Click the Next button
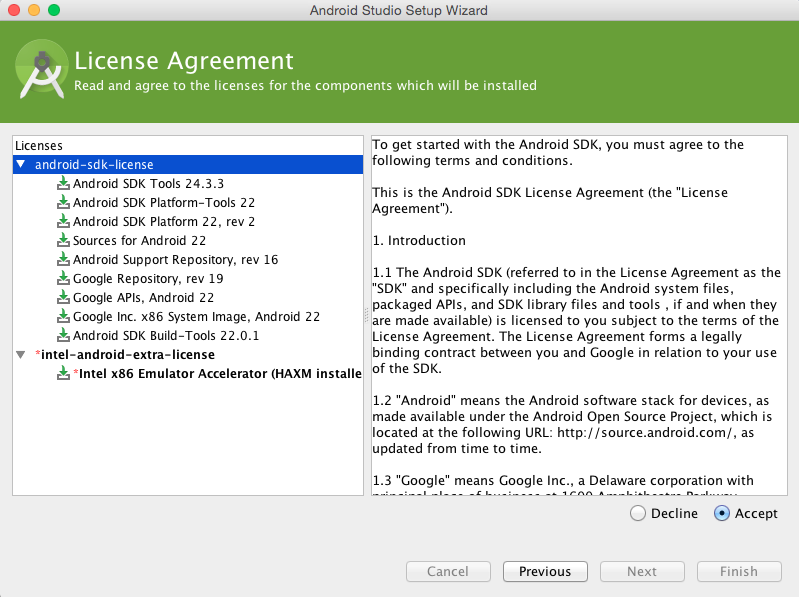 tap(642, 572)
